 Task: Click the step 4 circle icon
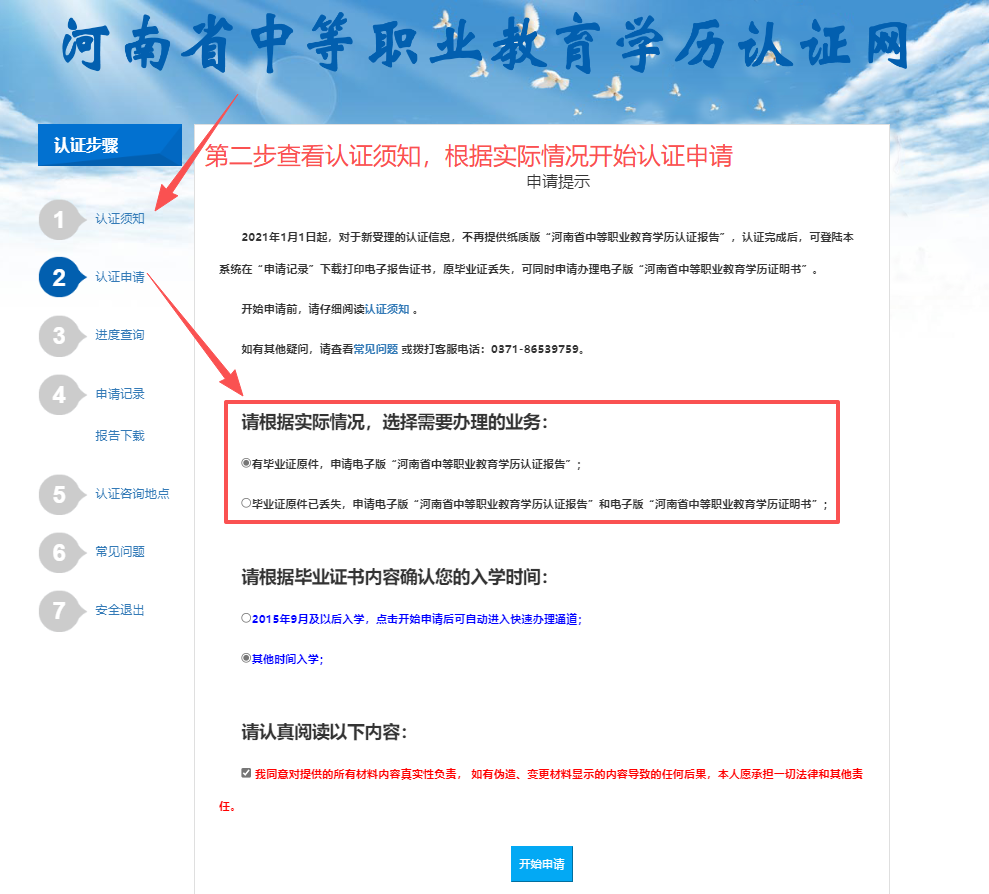(x=59, y=395)
